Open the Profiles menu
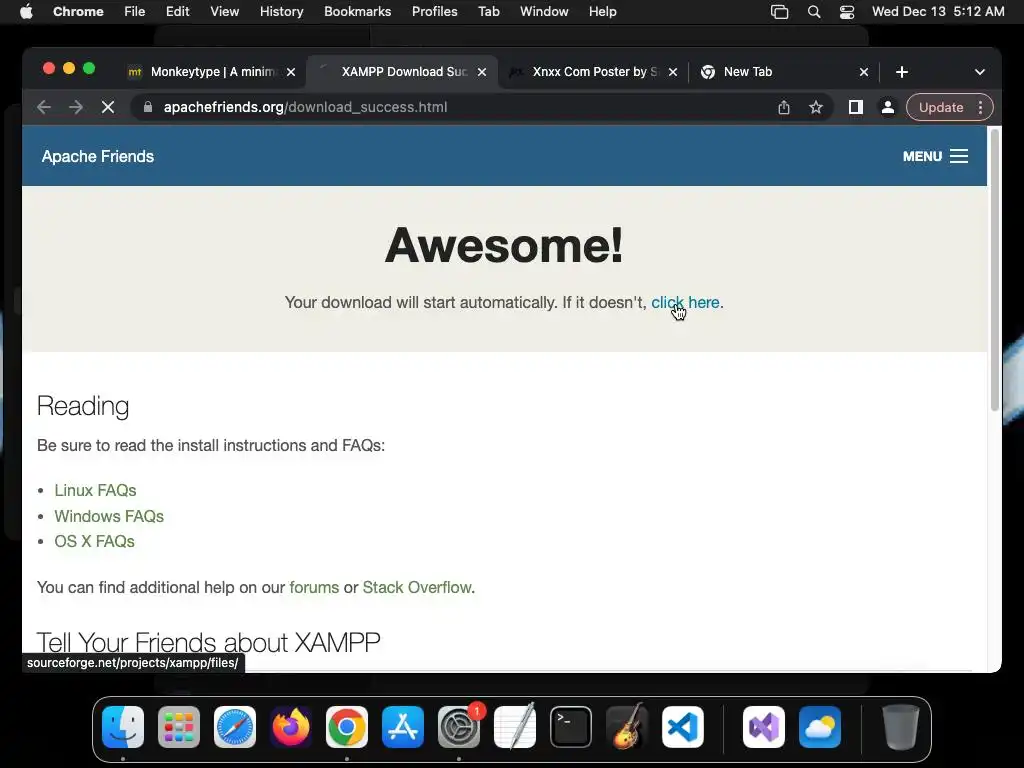The width and height of the screenshot is (1024, 768). point(434,12)
